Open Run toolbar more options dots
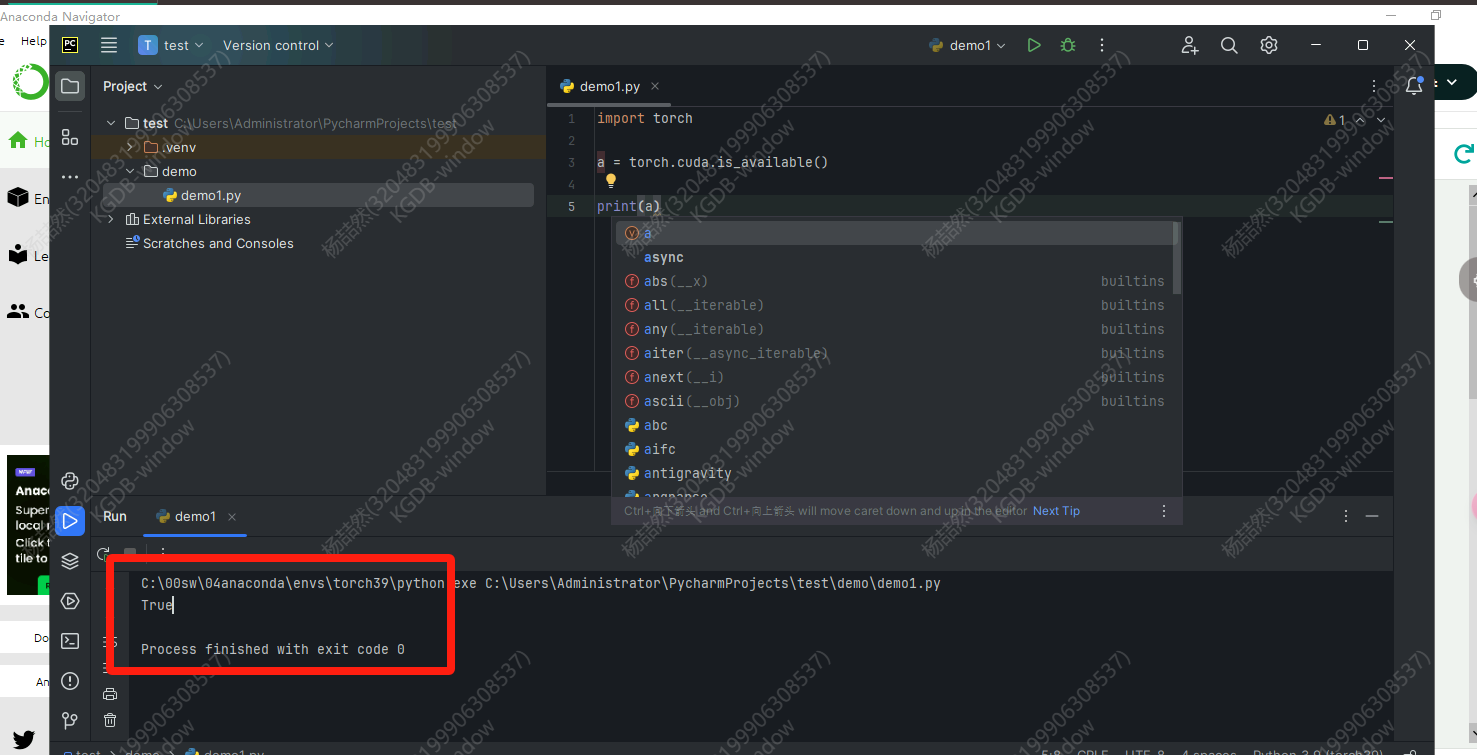 [x=163, y=553]
